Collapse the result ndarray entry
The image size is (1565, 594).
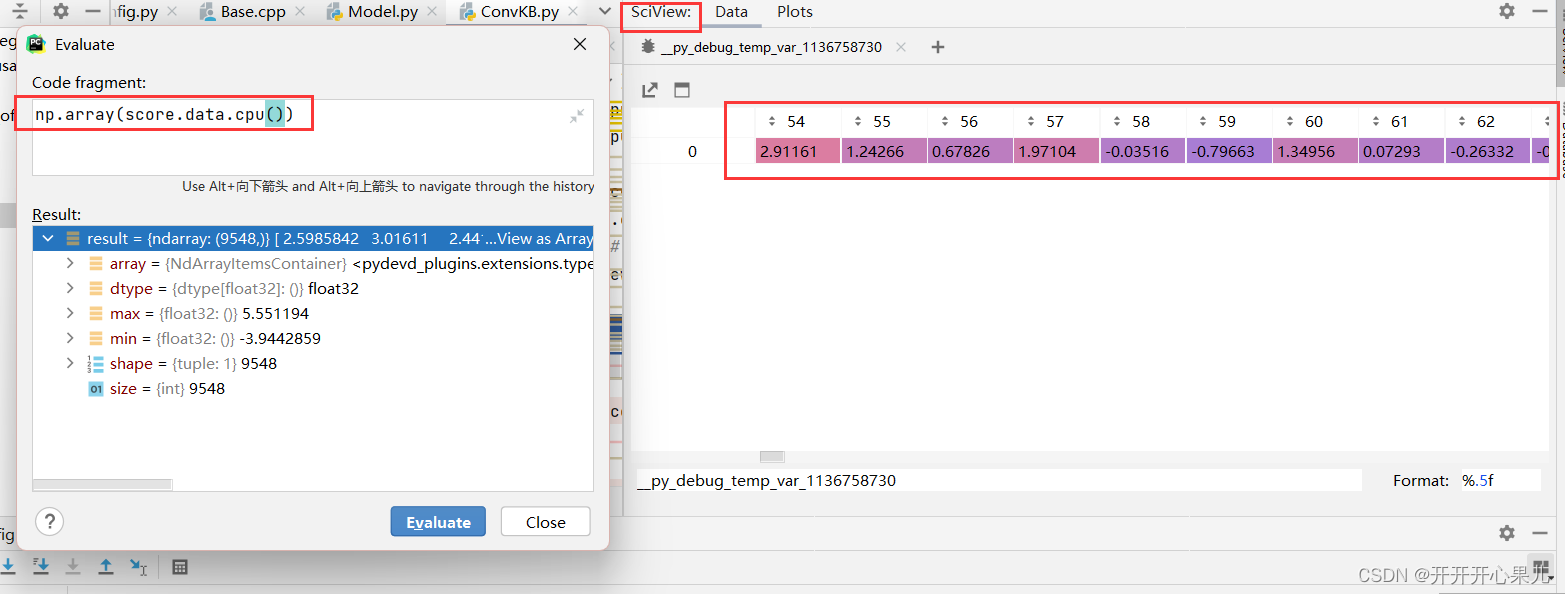(47, 239)
